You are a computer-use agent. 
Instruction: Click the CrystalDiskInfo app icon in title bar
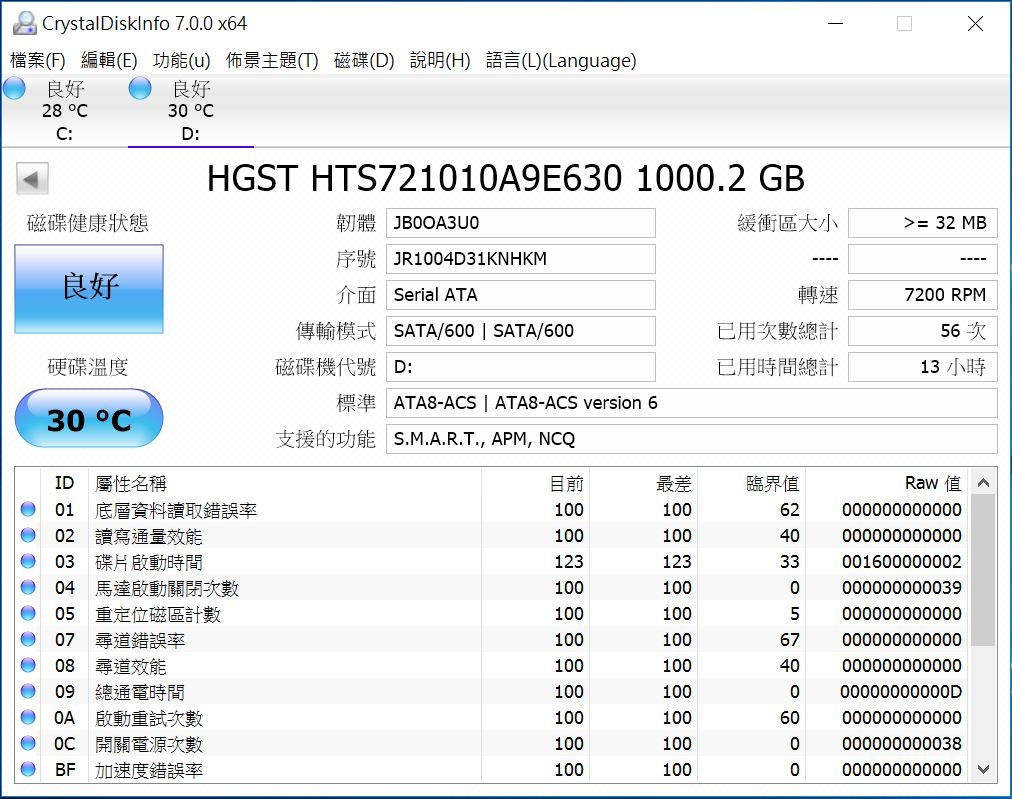[x=25, y=23]
